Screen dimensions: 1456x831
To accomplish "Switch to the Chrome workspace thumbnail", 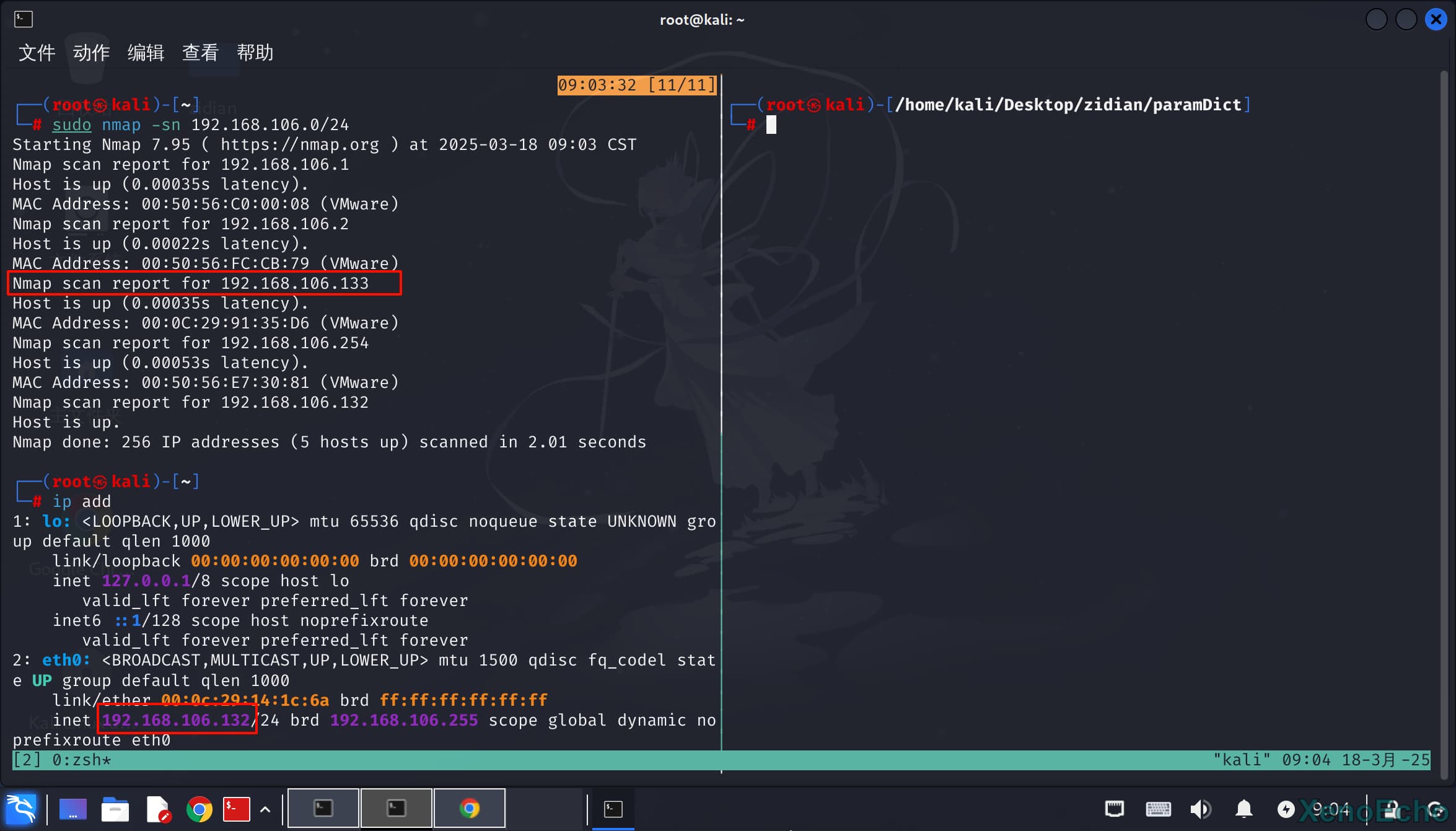I will 470,808.
